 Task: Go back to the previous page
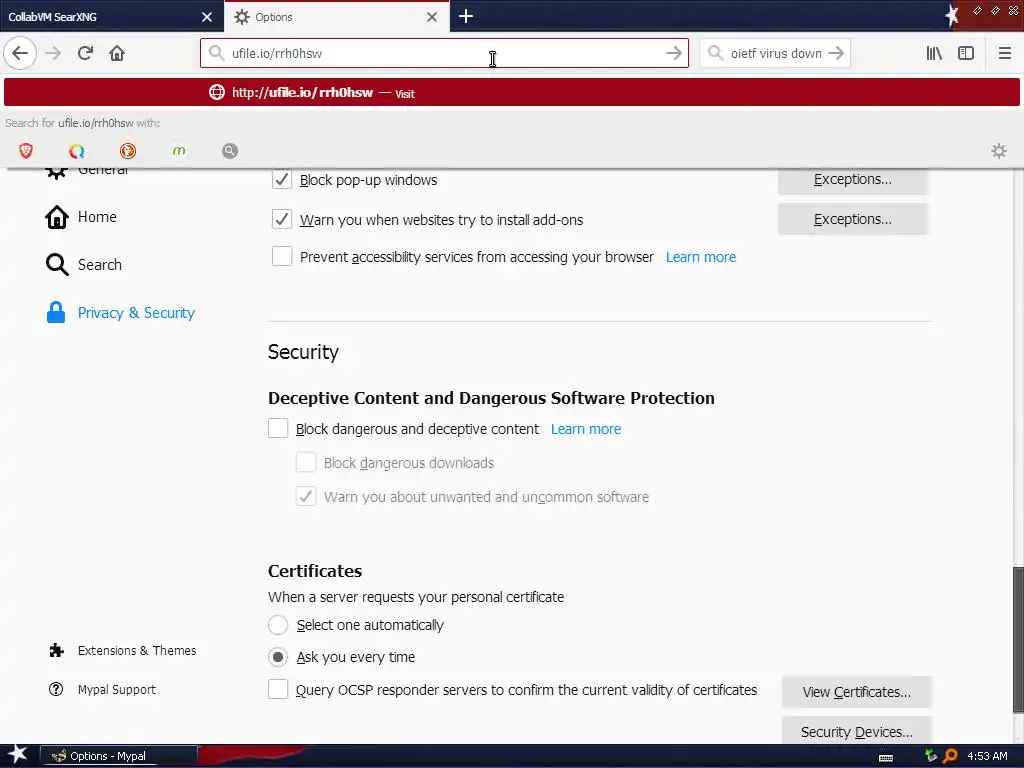point(20,53)
